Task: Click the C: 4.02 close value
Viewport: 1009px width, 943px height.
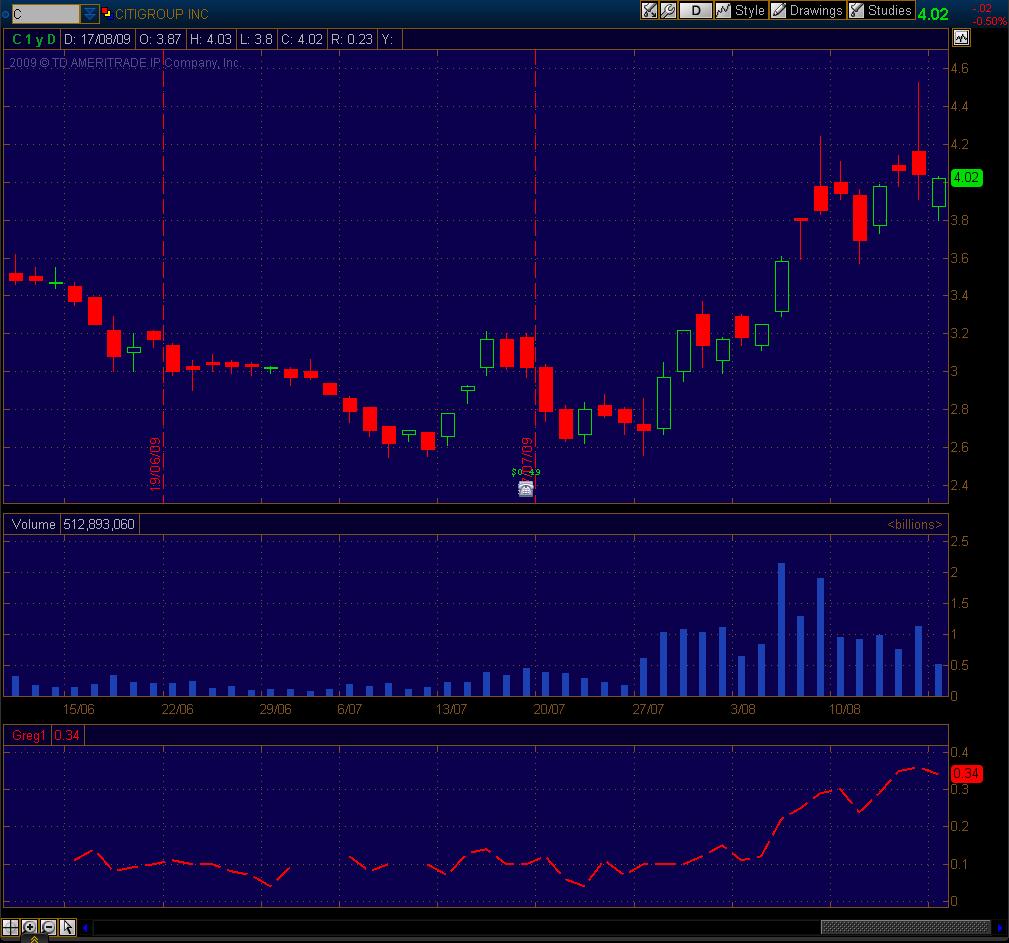Action: click(x=302, y=39)
